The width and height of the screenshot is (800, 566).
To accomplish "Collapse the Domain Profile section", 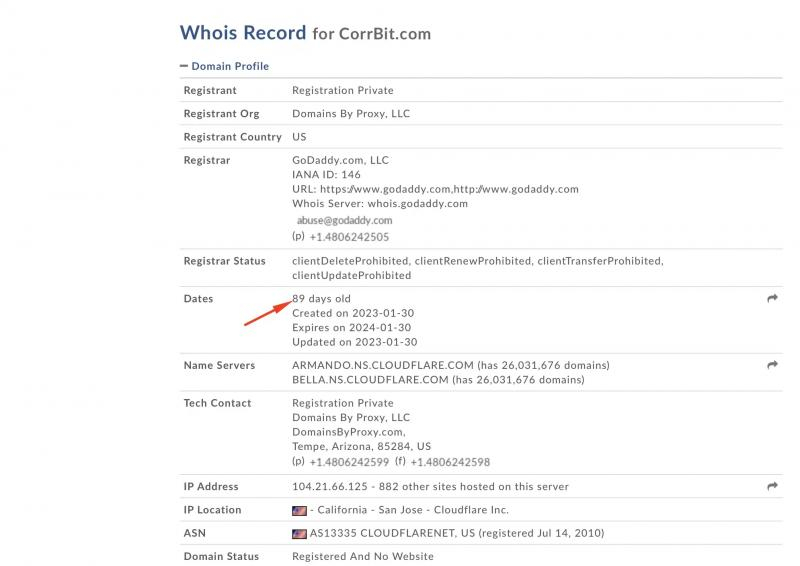I will (224, 66).
